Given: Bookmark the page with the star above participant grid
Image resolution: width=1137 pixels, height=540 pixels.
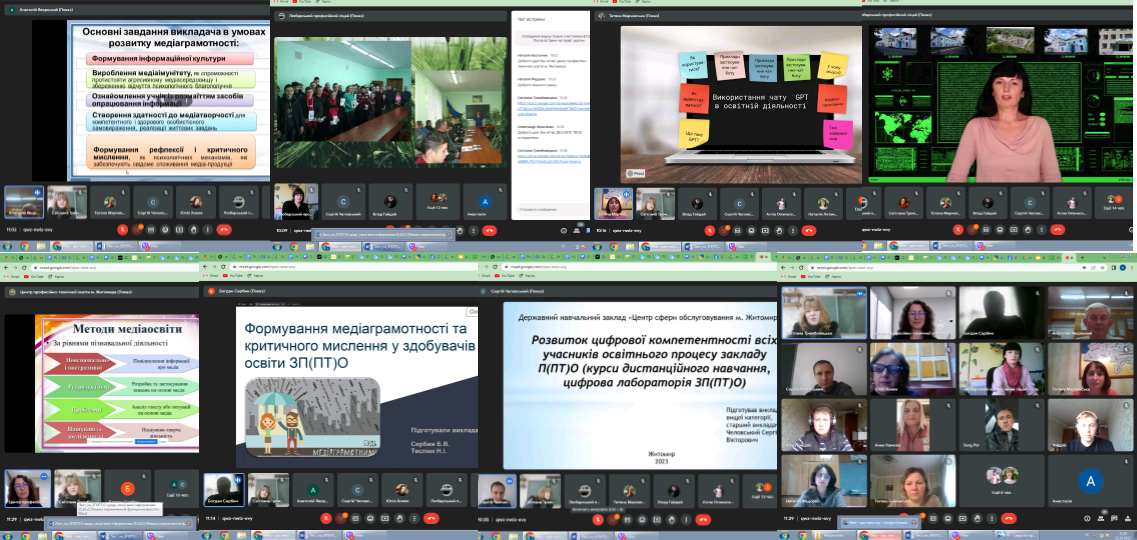Looking at the screenshot, I should 1103,266.
